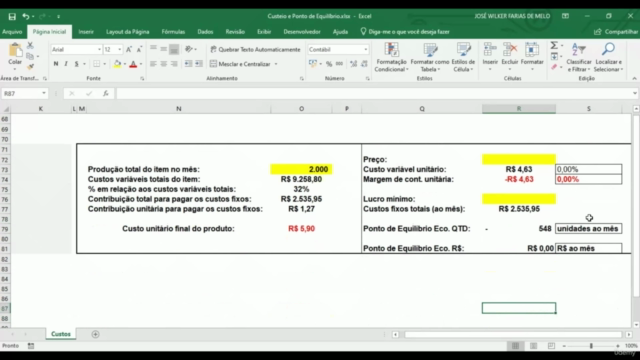This screenshot has width=640, height=360.
Task: Open the Formatar cells dropdown
Action: click(532, 56)
